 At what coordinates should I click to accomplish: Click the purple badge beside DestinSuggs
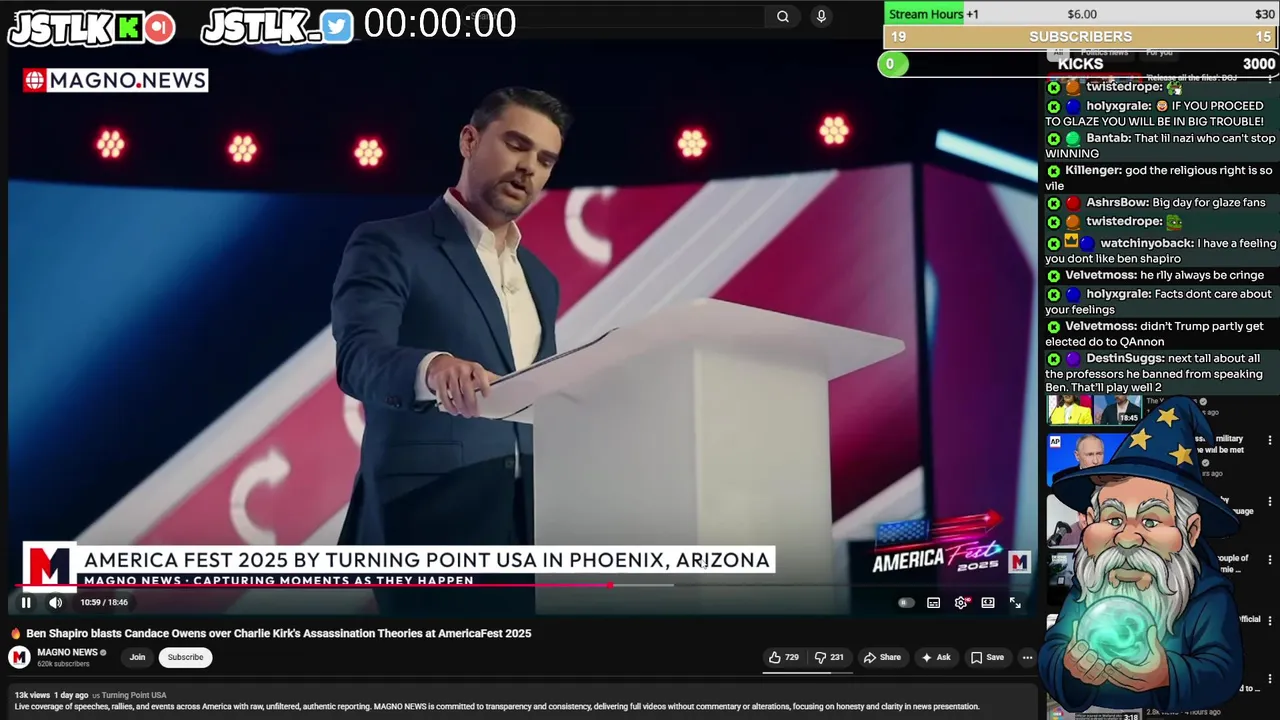coord(1073,359)
